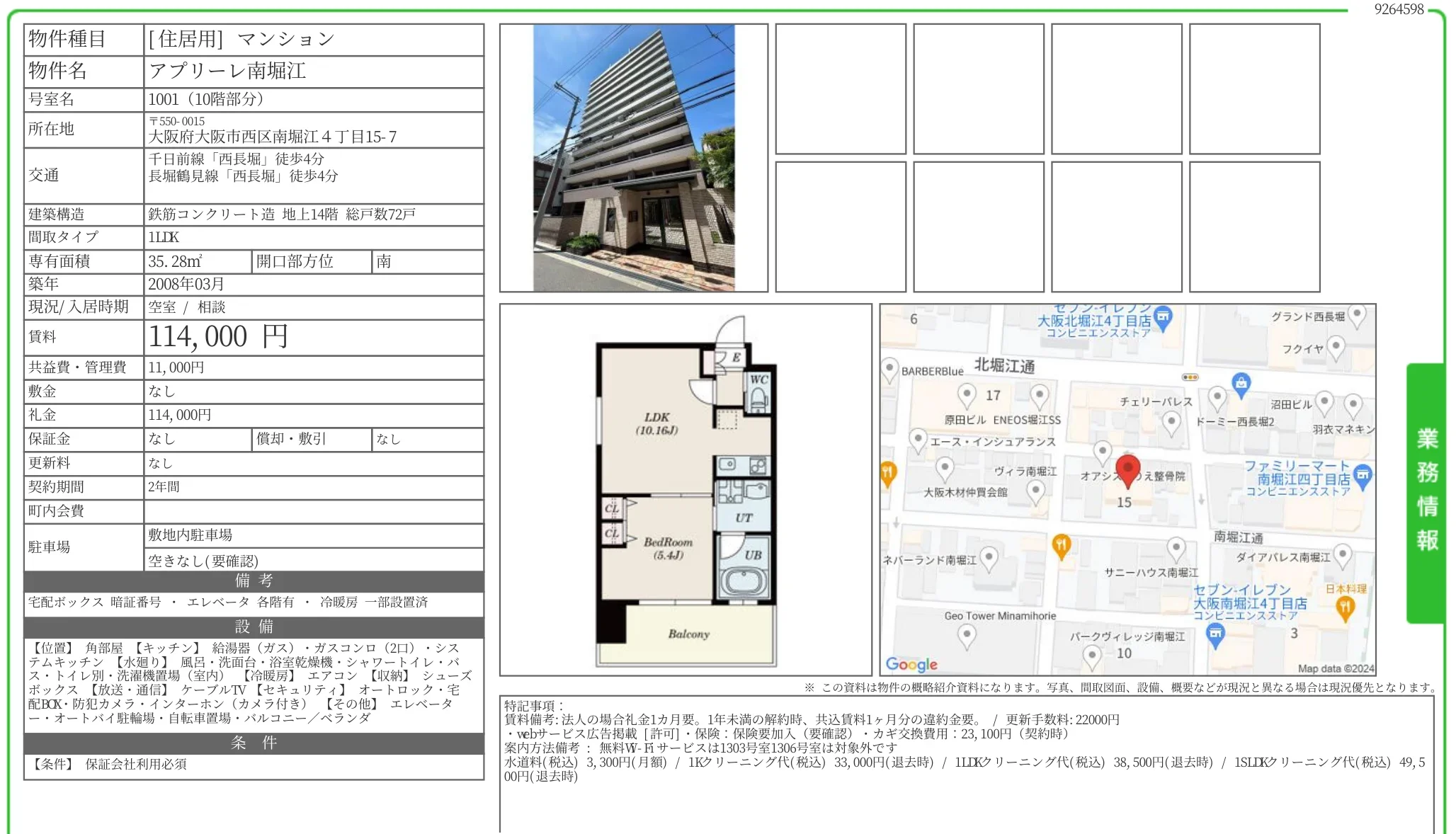Click the Seven-Eleven 大阪南堀江4丁目店 pin

pos(1215,634)
